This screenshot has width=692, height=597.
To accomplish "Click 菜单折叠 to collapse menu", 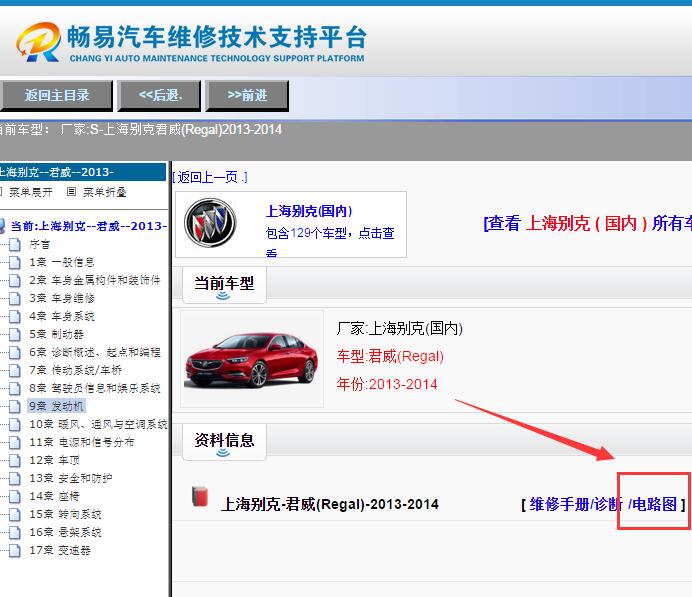I will 105,192.
